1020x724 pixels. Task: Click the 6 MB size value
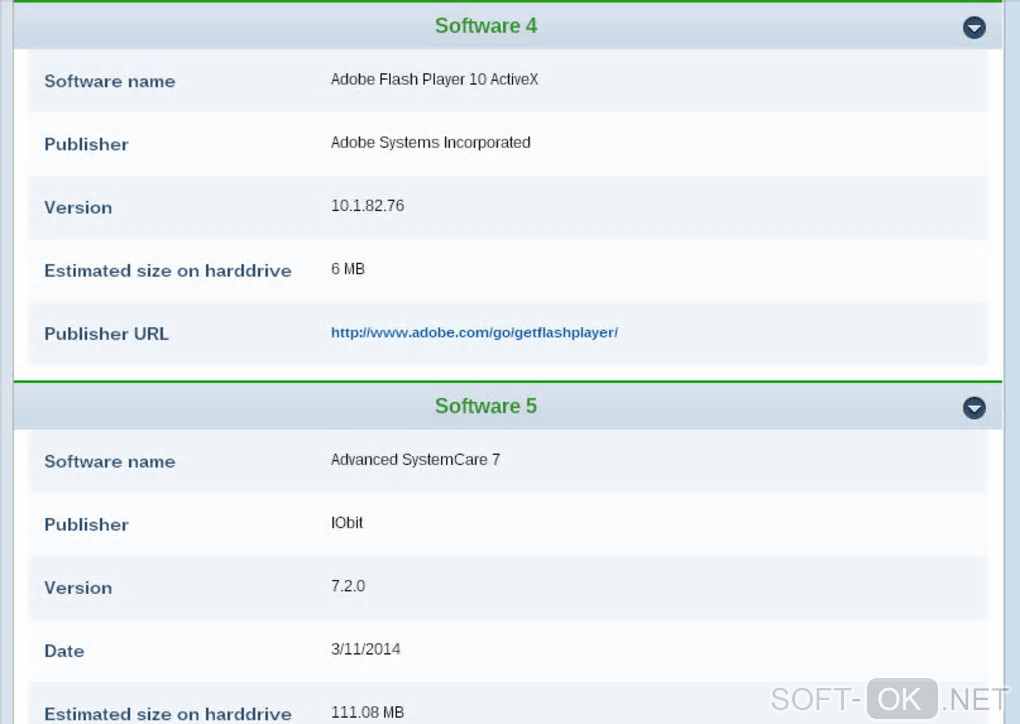(348, 269)
